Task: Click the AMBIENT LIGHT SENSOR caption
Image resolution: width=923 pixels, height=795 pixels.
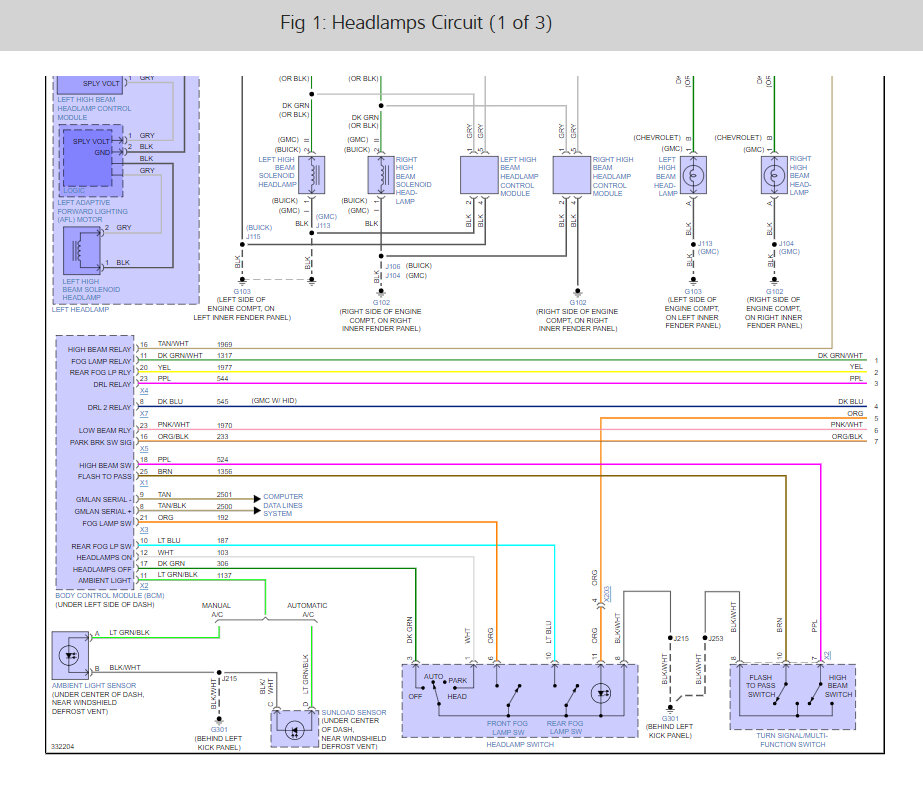Action: coord(94,686)
